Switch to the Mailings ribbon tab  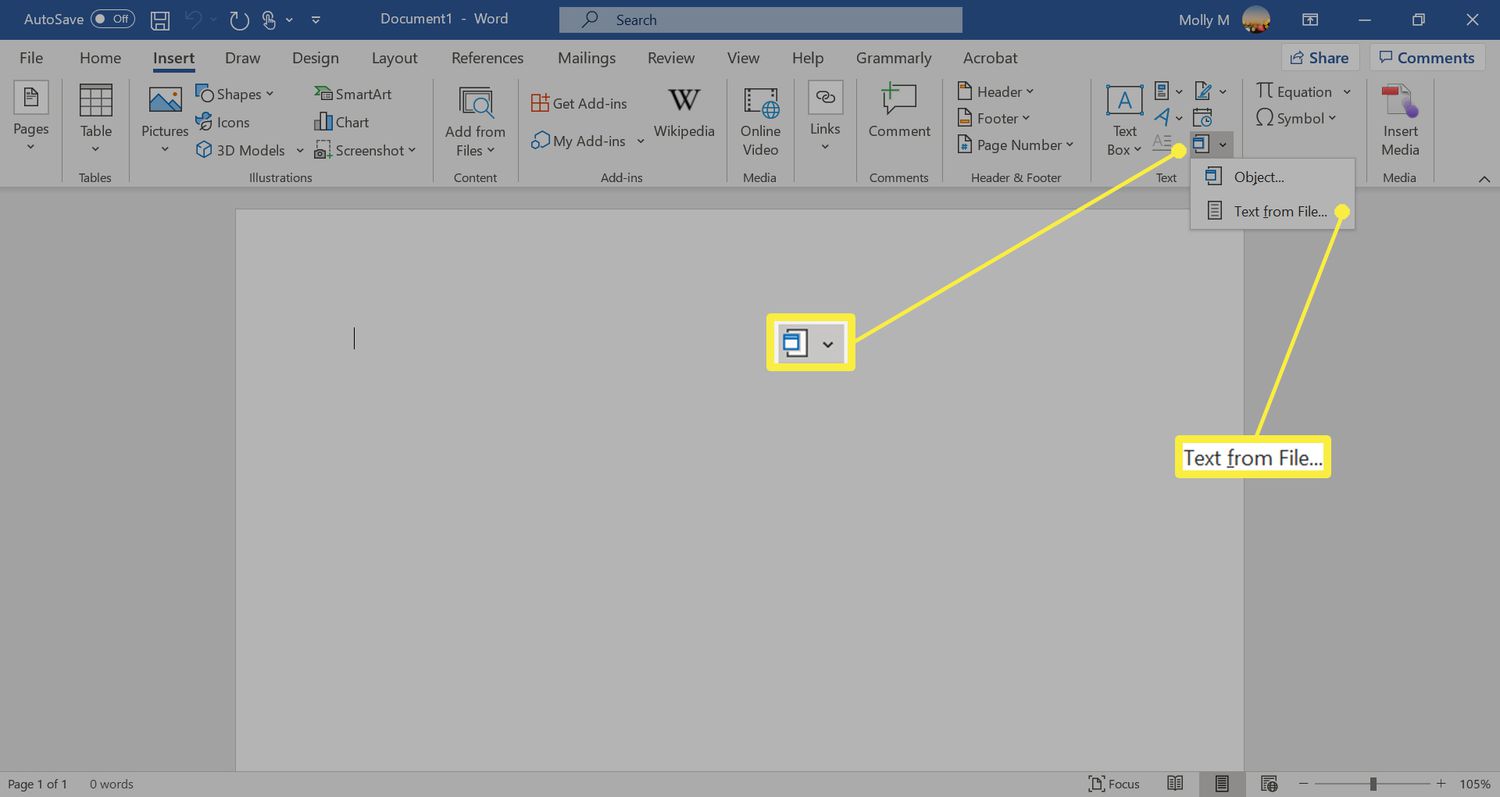[586, 57]
